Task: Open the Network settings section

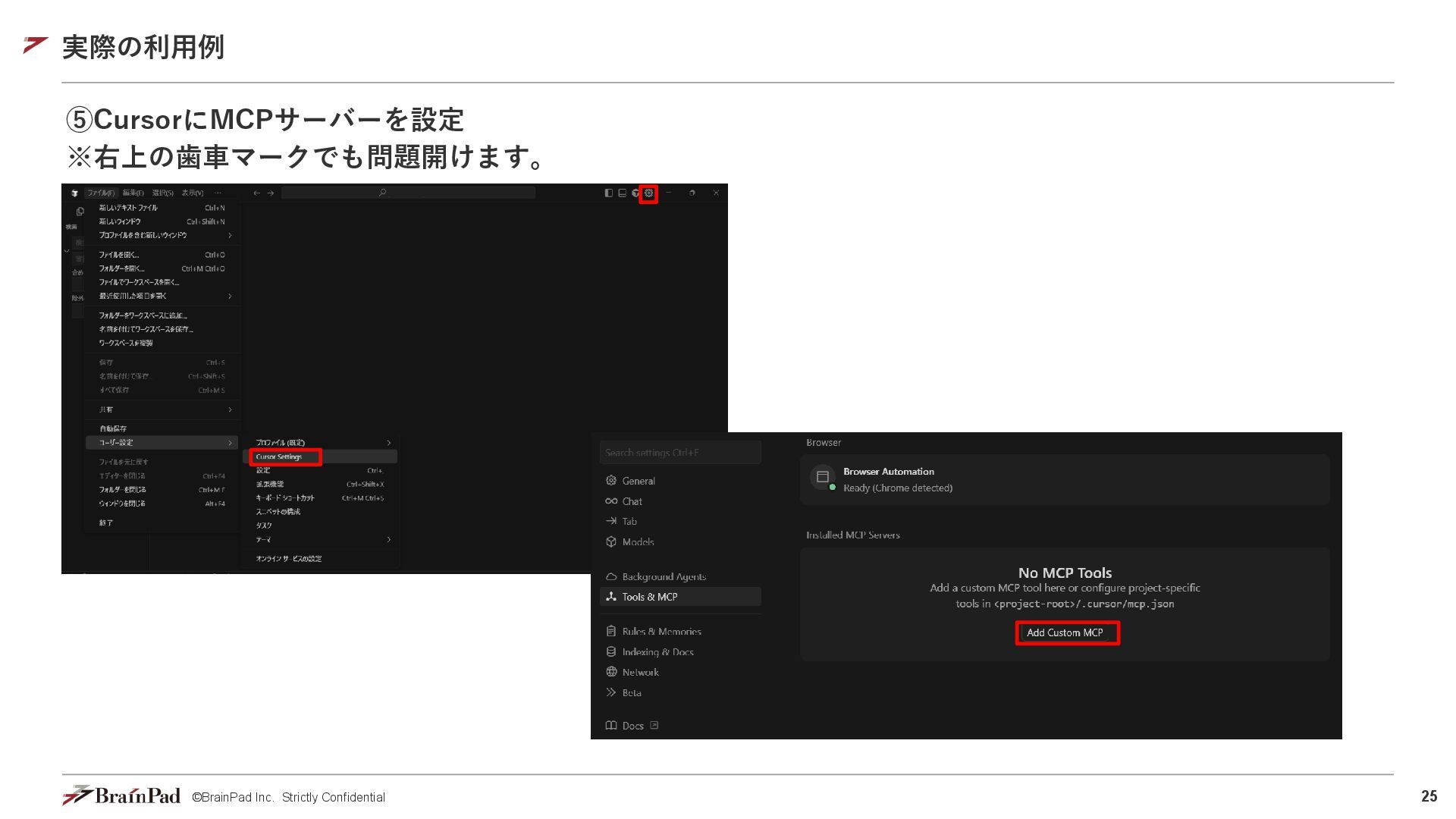Action: pyautogui.click(x=639, y=672)
